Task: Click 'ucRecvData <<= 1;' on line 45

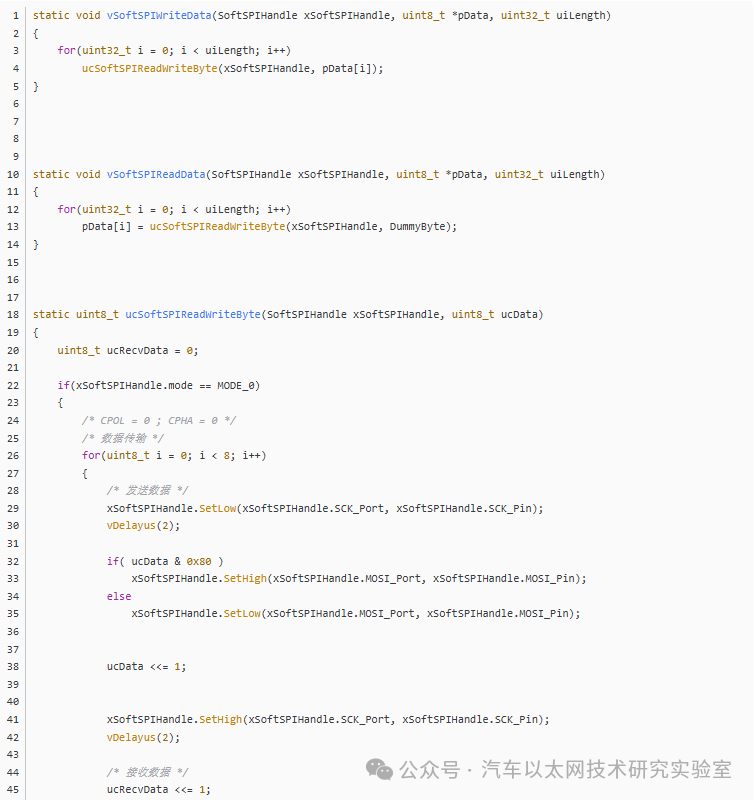Action: tap(159, 789)
